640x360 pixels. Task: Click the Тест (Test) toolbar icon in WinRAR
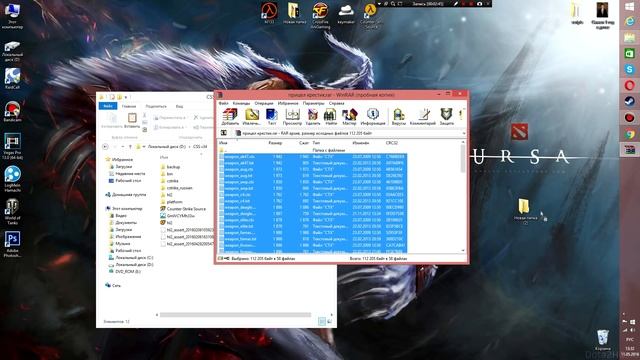pyautogui.click(x=272, y=116)
